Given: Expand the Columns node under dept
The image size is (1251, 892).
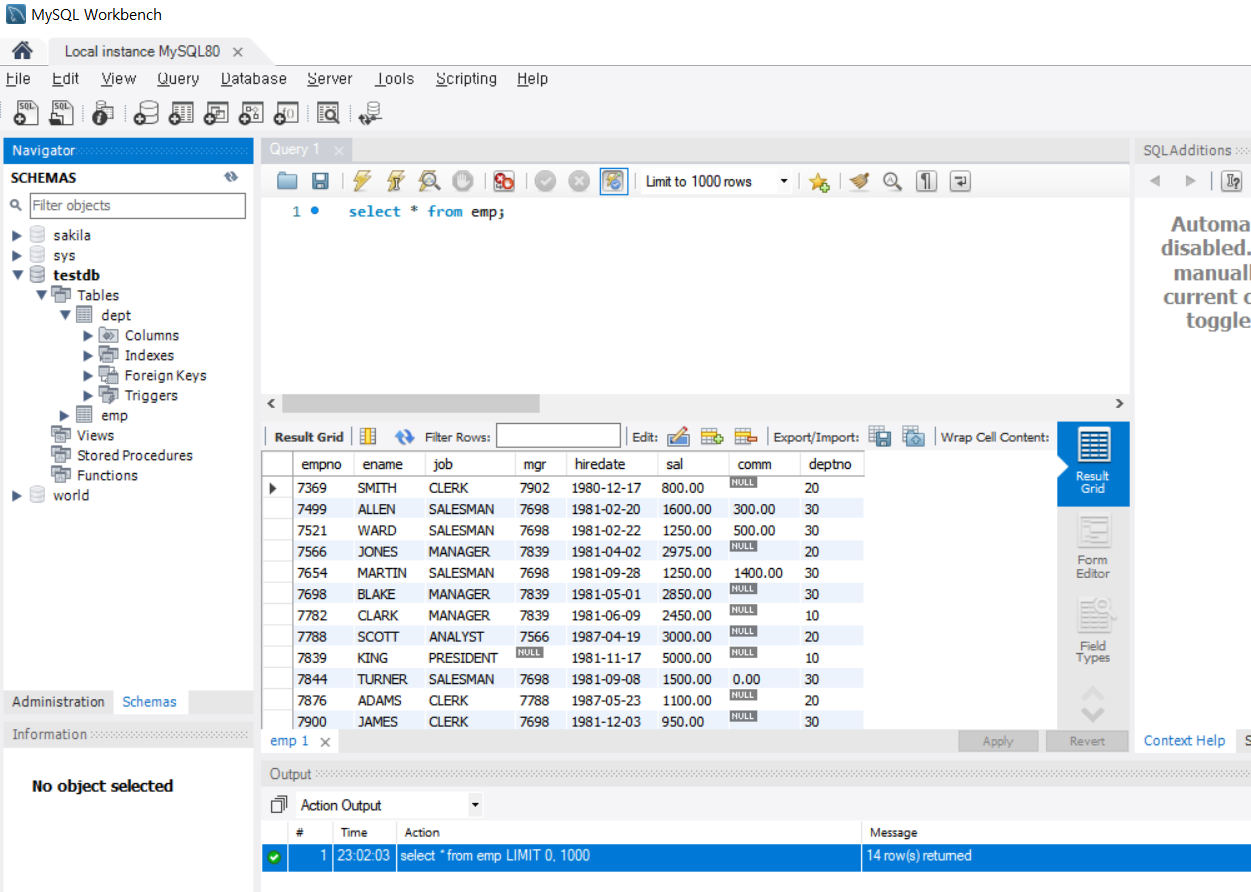Looking at the screenshot, I should coord(88,335).
